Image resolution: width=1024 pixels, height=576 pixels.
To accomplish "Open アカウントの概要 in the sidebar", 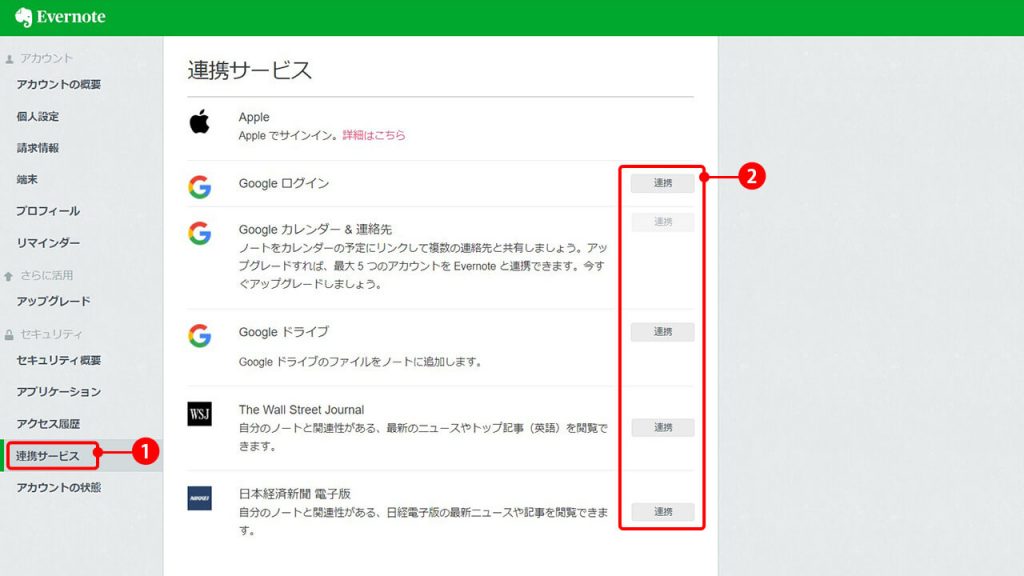I will pos(59,84).
